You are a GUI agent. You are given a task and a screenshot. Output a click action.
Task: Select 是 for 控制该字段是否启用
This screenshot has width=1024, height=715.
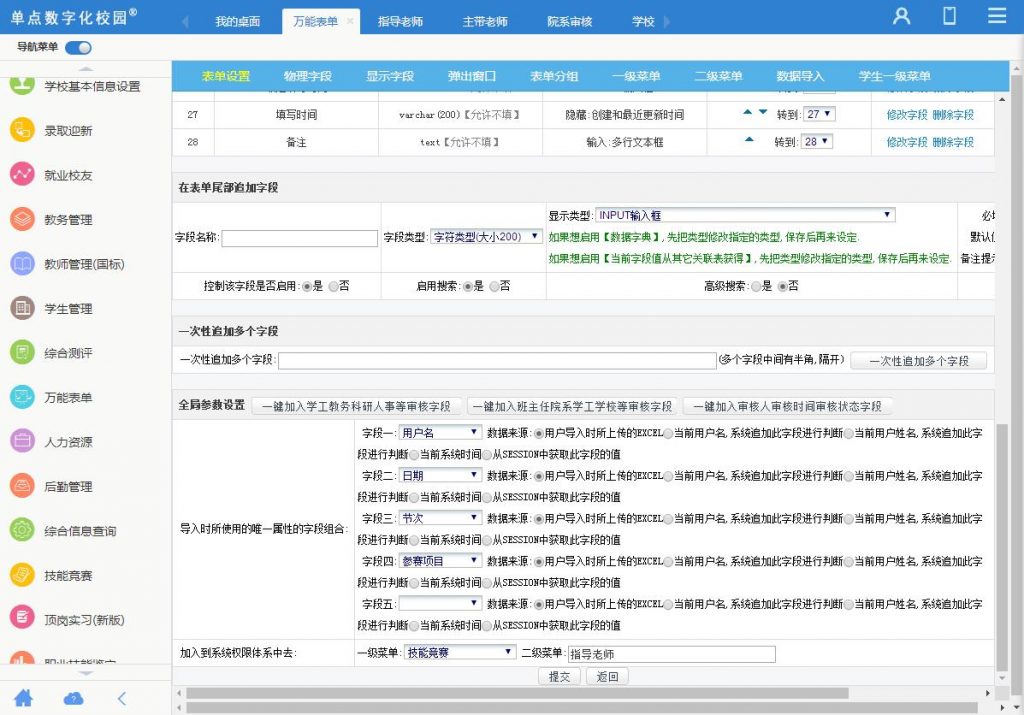point(307,286)
